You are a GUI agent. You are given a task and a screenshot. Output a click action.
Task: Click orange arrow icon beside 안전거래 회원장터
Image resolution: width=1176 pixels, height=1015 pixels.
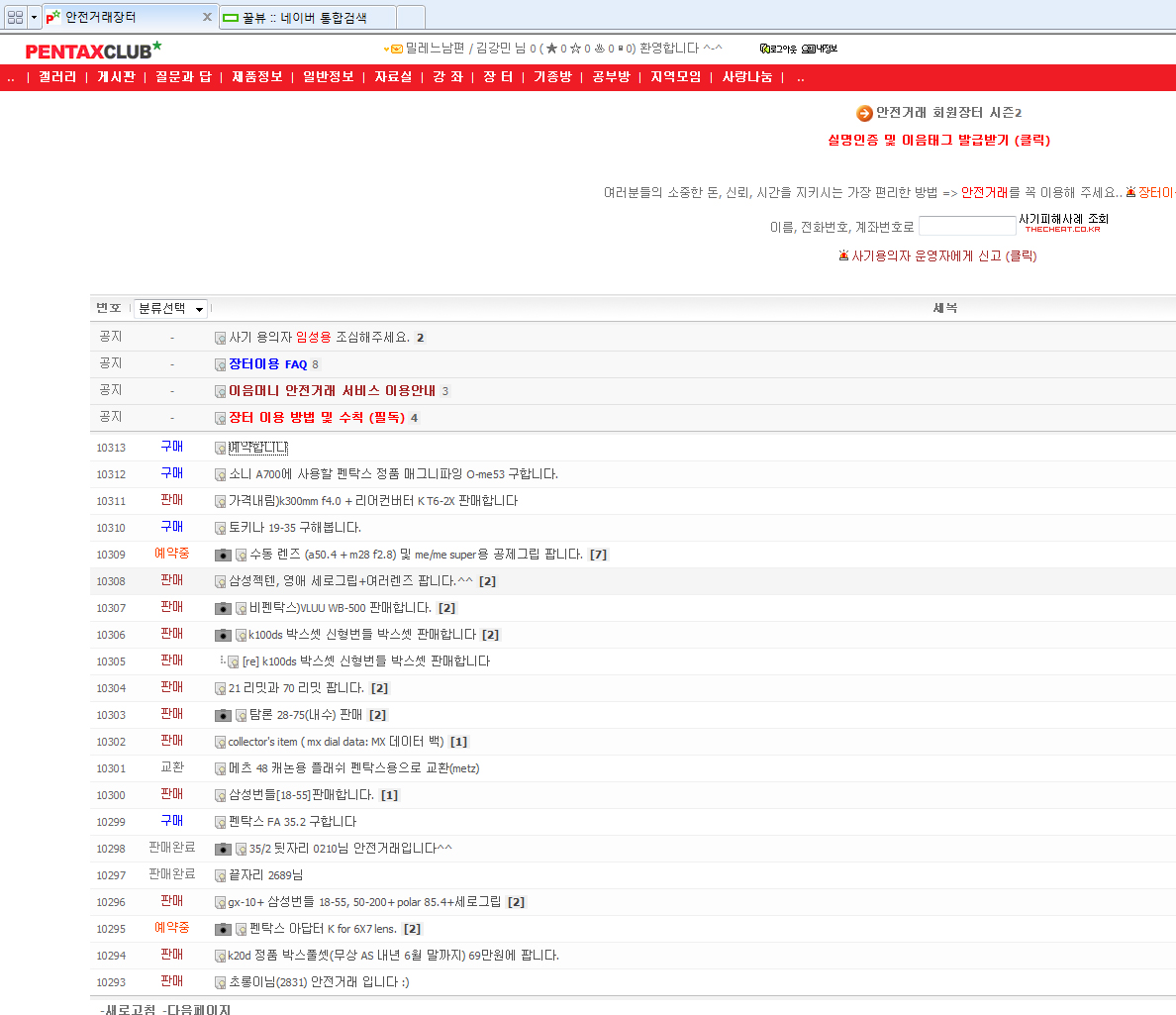(864, 114)
